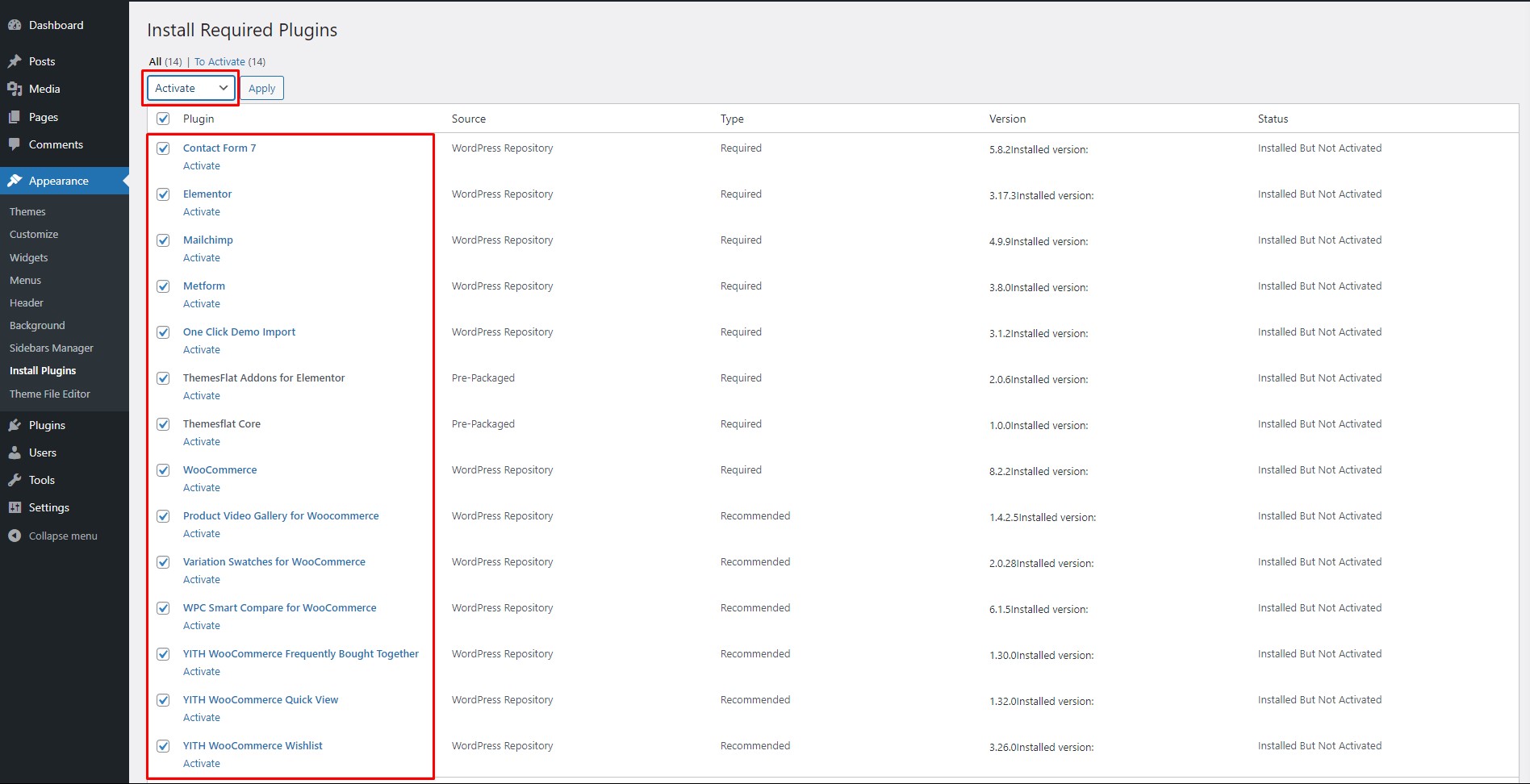Uncheck the YITH Frequently Bought Together checkbox

click(x=163, y=654)
